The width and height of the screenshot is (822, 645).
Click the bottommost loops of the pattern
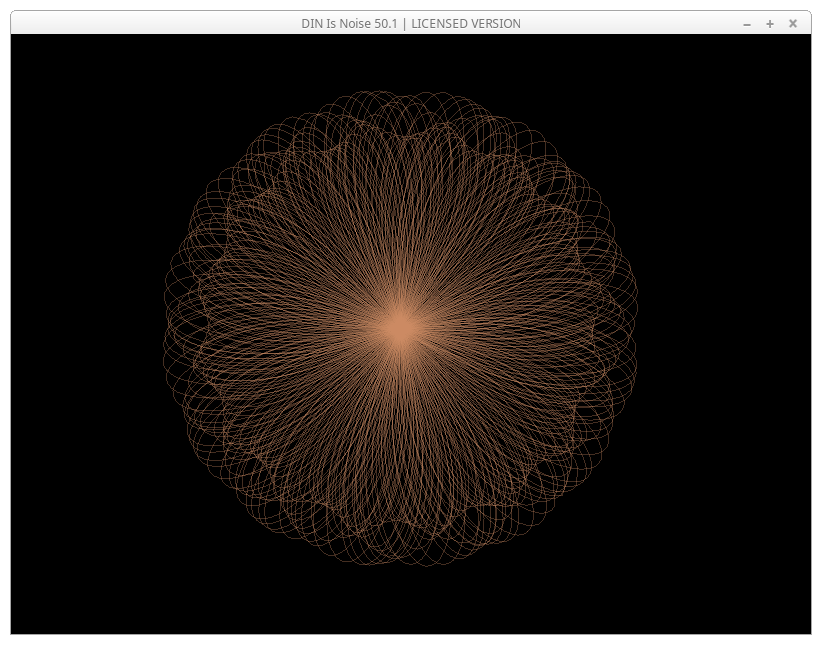(x=400, y=560)
